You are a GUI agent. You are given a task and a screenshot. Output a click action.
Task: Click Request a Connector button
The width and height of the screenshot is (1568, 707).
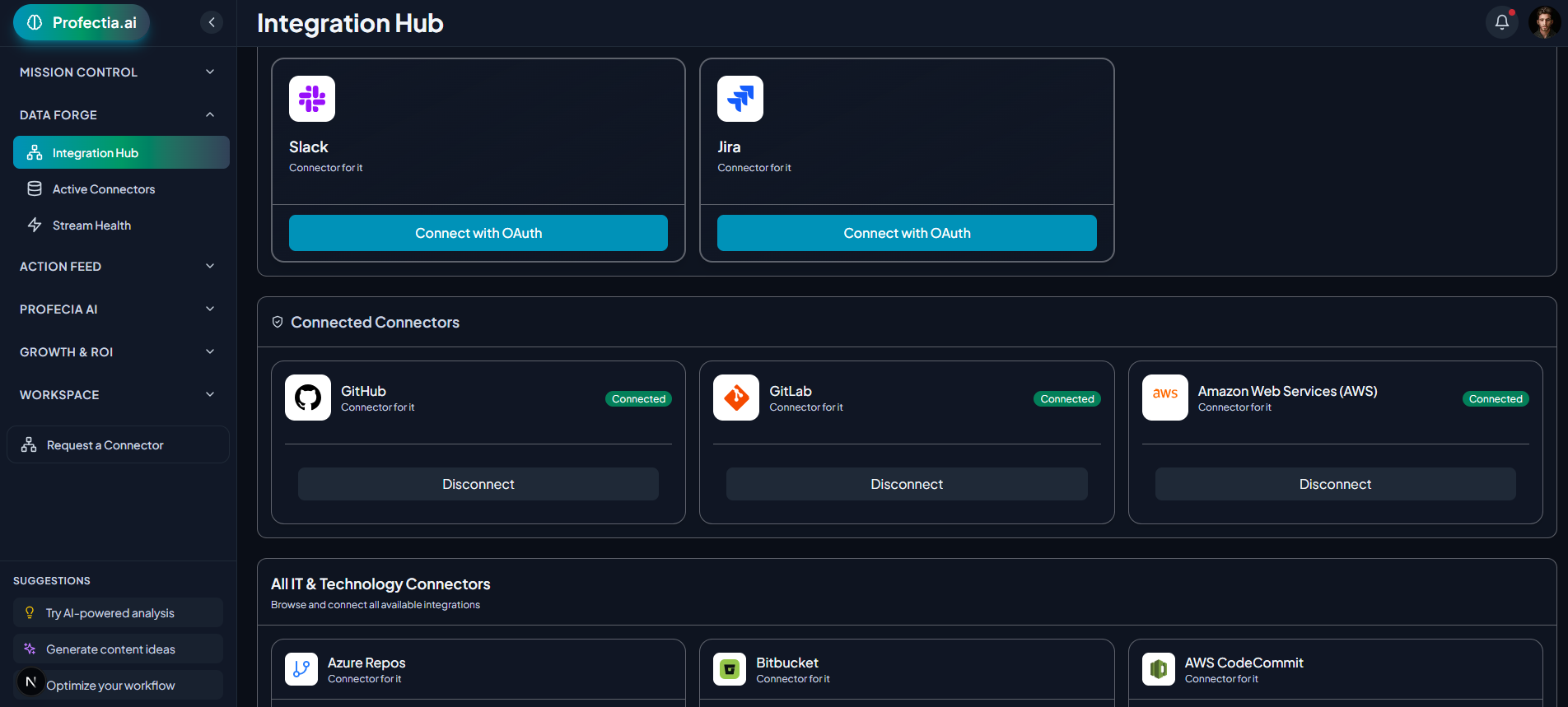pyautogui.click(x=118, y=444)
